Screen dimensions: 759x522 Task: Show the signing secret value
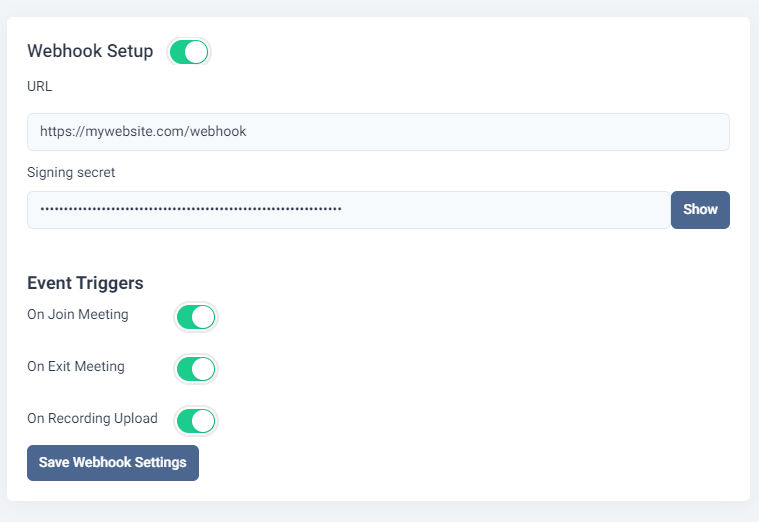(x=700, y=210)
